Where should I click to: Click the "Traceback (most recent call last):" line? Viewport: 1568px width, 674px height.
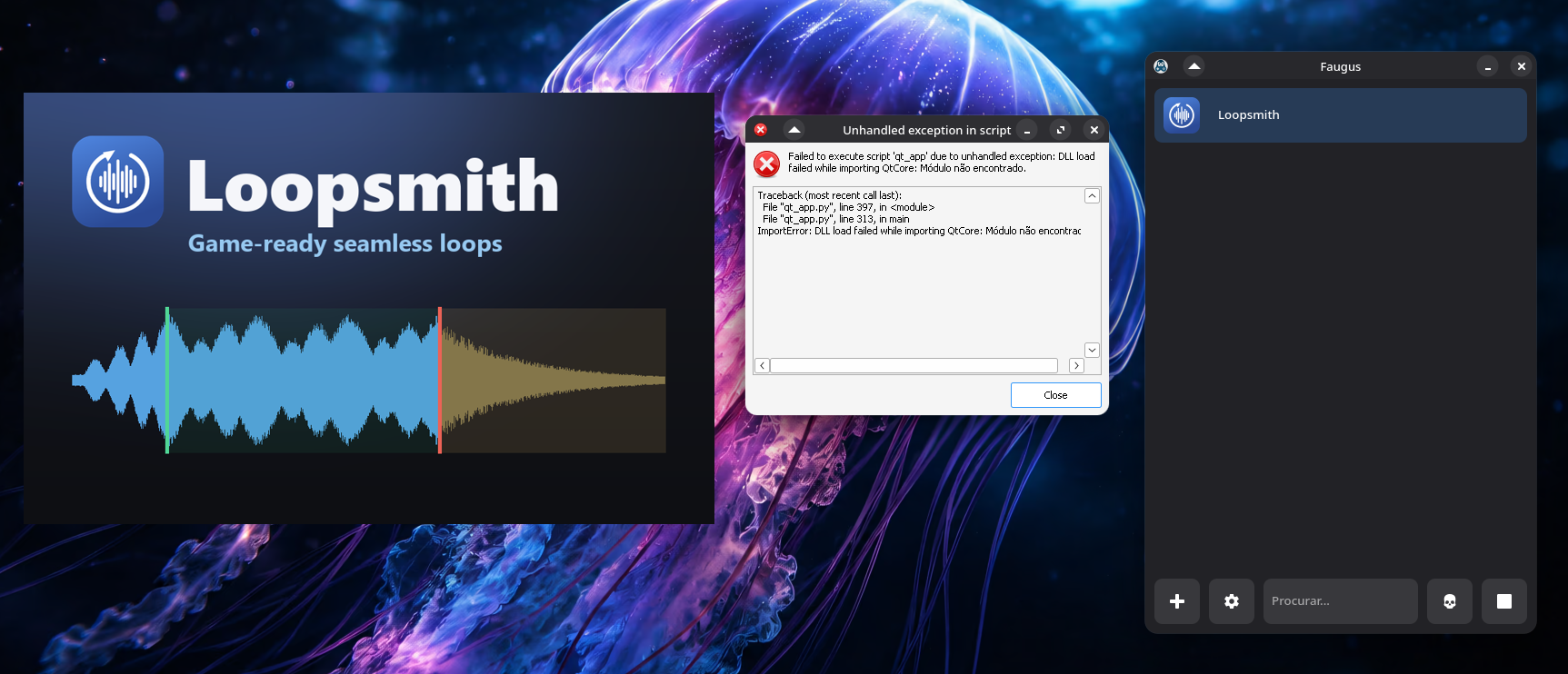pos(830,195)
